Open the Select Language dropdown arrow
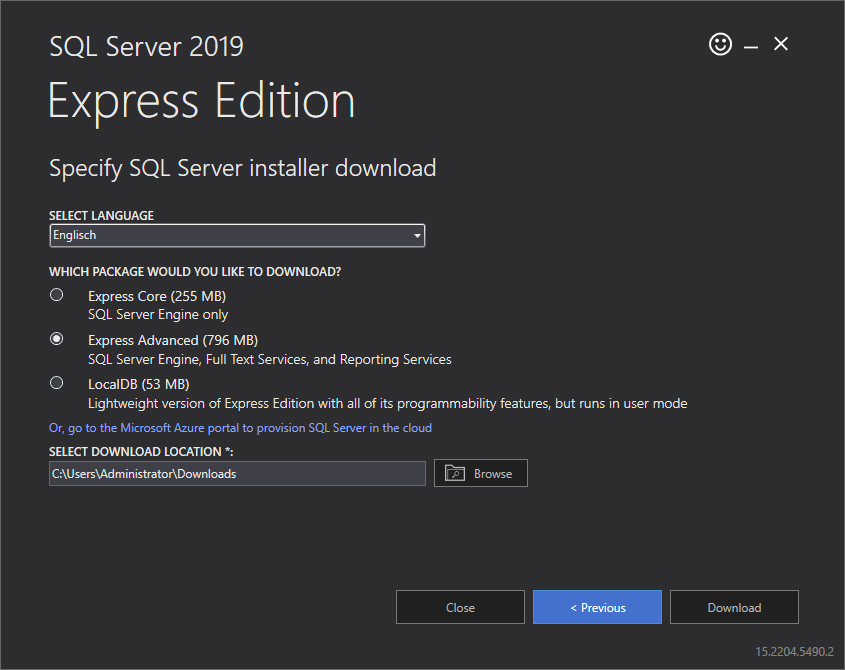 (x=417, y=236)
